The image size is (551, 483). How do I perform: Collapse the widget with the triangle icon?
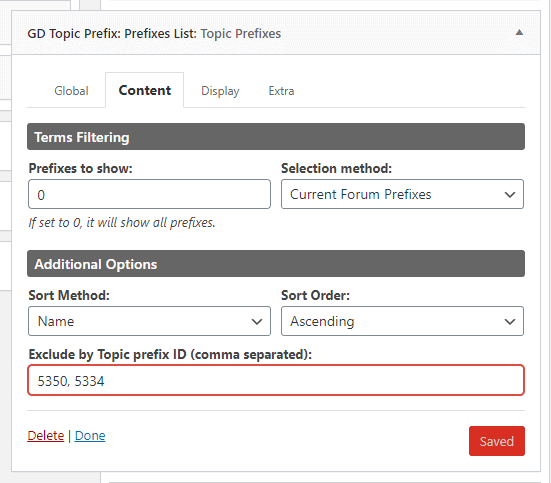click(x=519, y=33)
